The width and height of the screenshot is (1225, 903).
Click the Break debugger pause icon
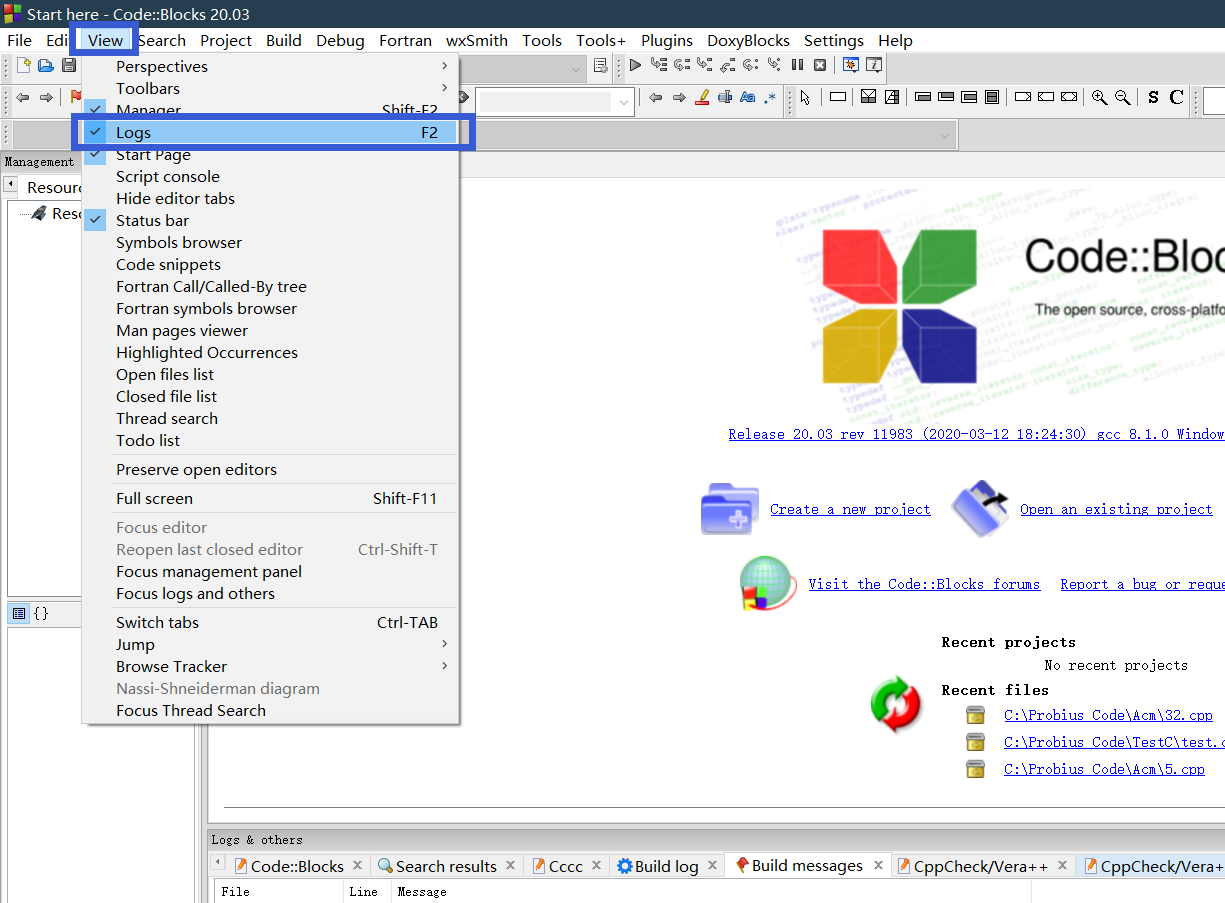(797, 65)
